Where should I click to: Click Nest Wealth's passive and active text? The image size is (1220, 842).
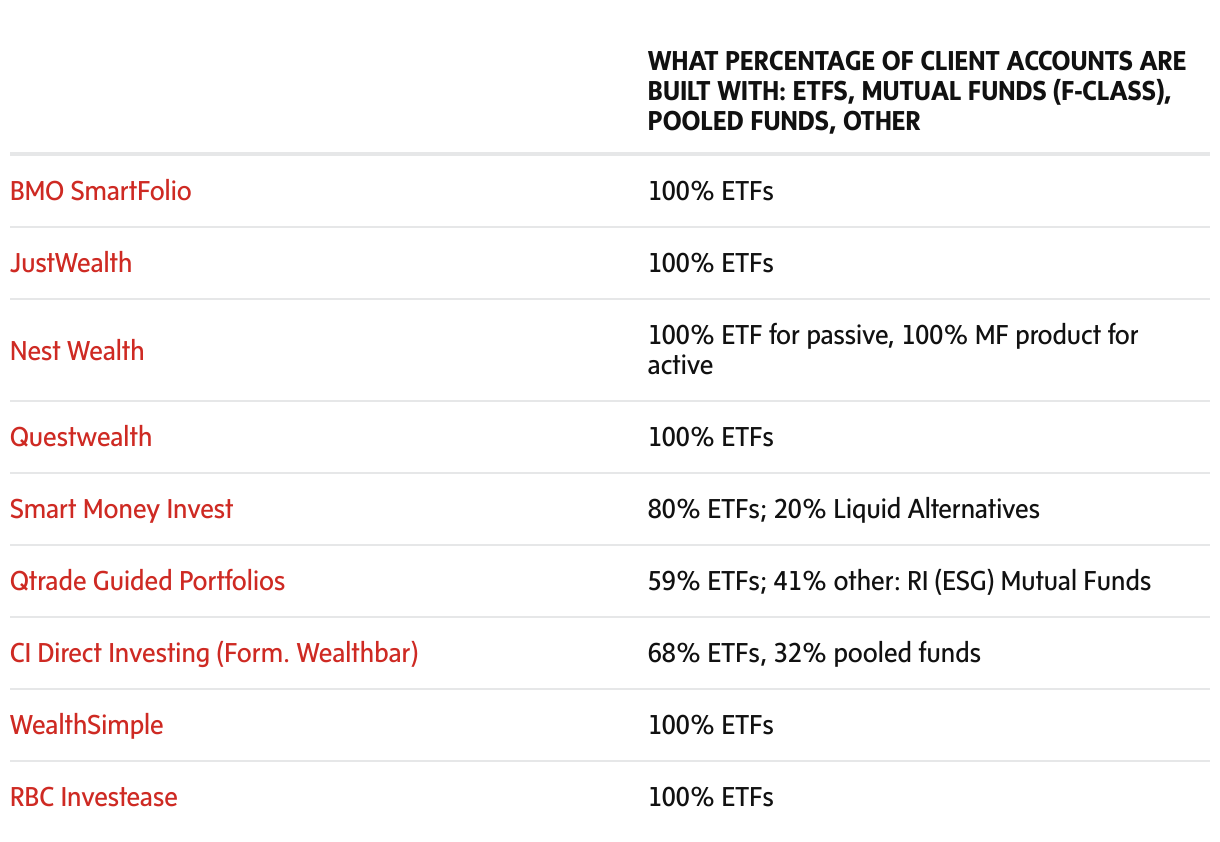[x=892, y=349]
